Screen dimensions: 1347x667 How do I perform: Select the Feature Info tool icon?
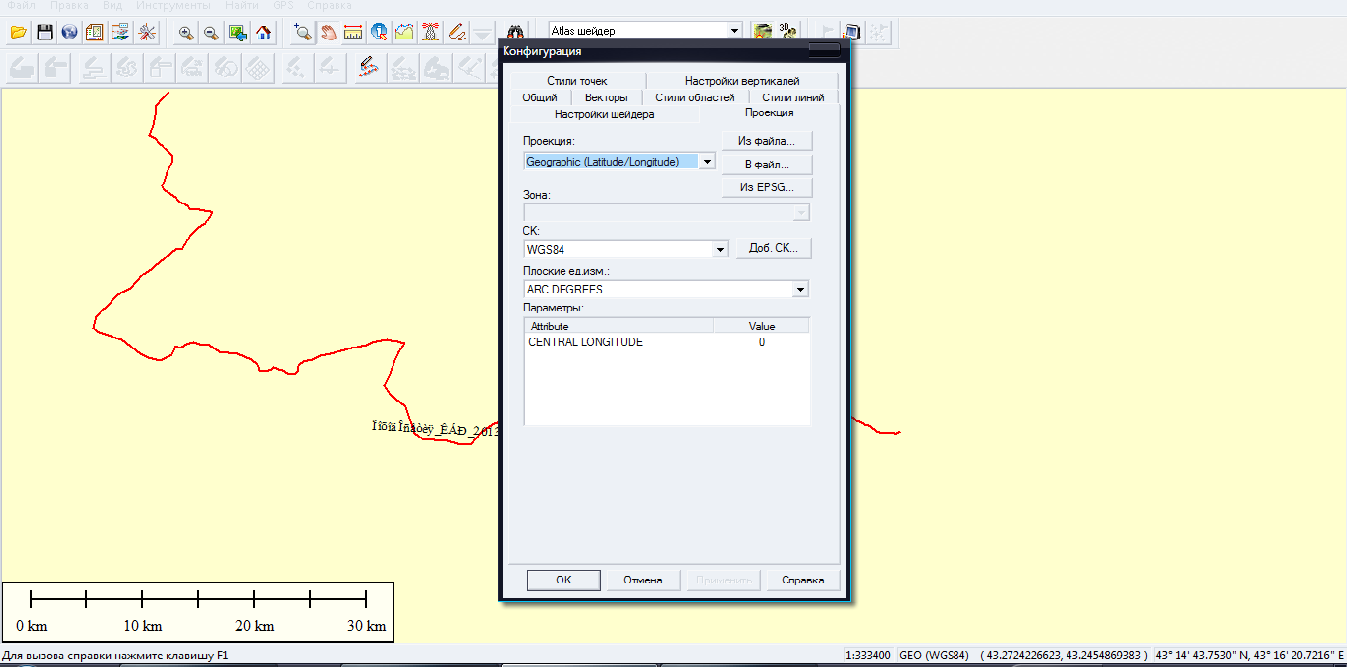379,32
